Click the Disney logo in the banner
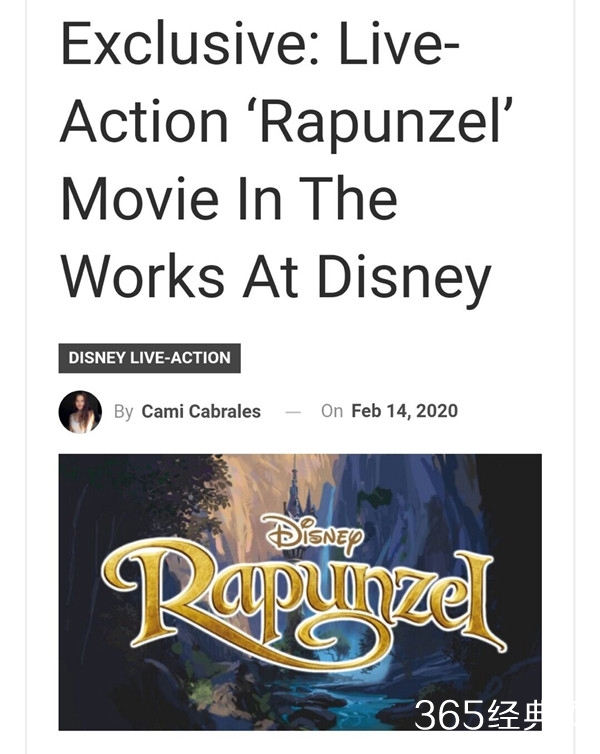The height and width of the screenshot is (754, 600). coord(313,533)
